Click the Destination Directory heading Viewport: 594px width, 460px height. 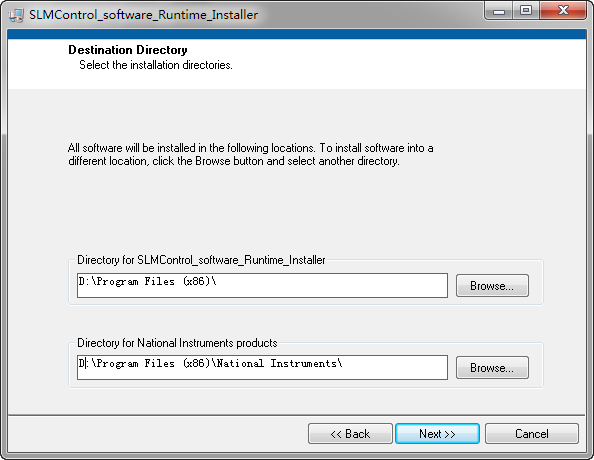pyautogui.click(x=128, y=50)
